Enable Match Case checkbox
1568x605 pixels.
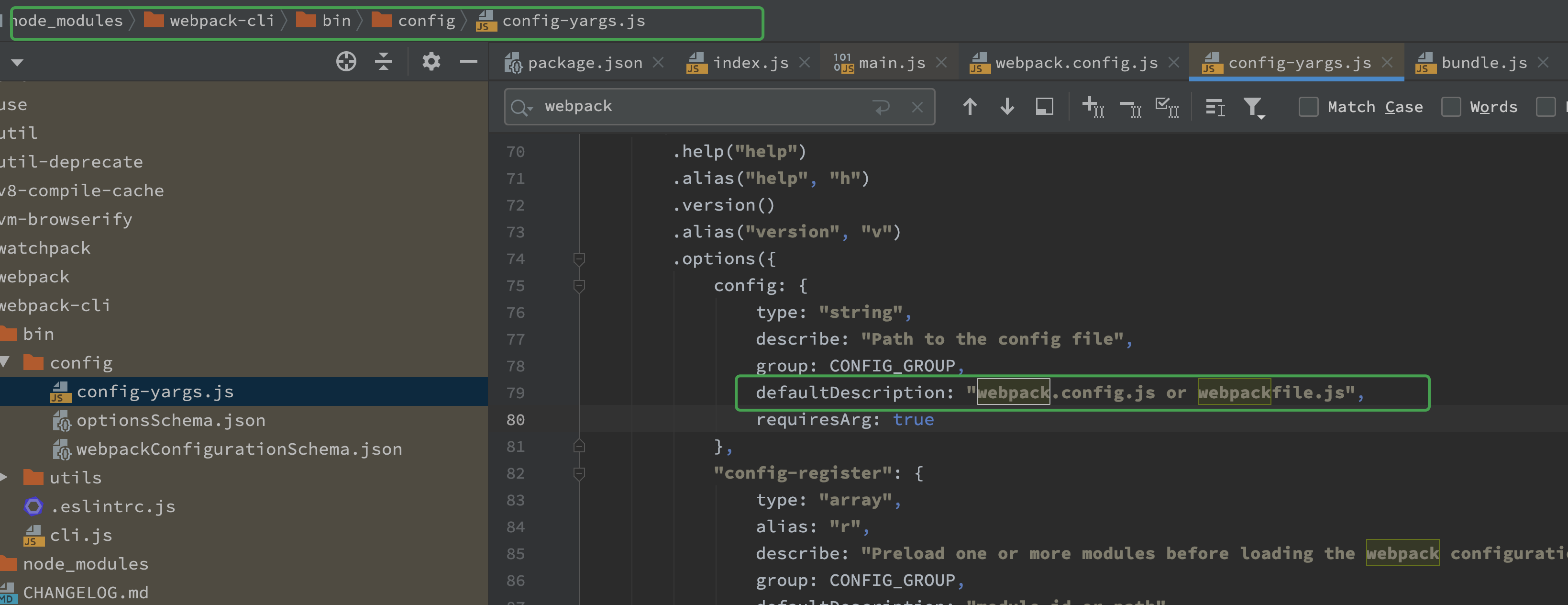pyautogui.click(x=1308, y=107)
